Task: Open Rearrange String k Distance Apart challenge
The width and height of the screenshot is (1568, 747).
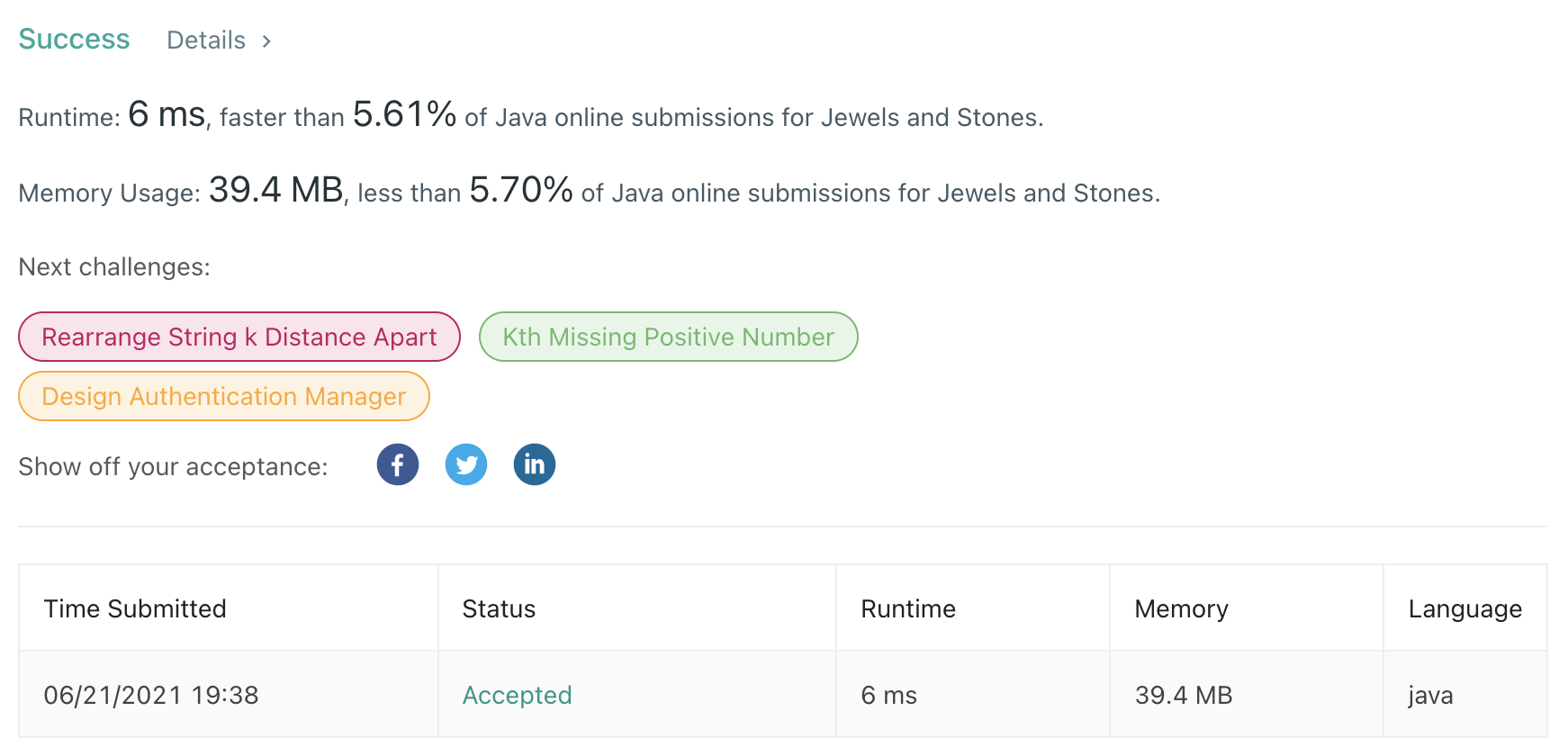Action: 239,337
